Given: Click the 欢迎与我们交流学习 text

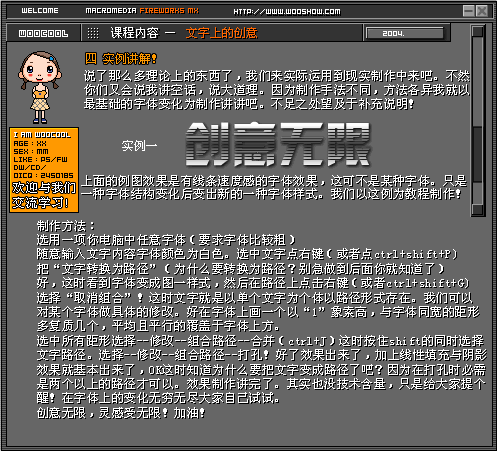Looking at the screenshot, I should click(44, 195).
